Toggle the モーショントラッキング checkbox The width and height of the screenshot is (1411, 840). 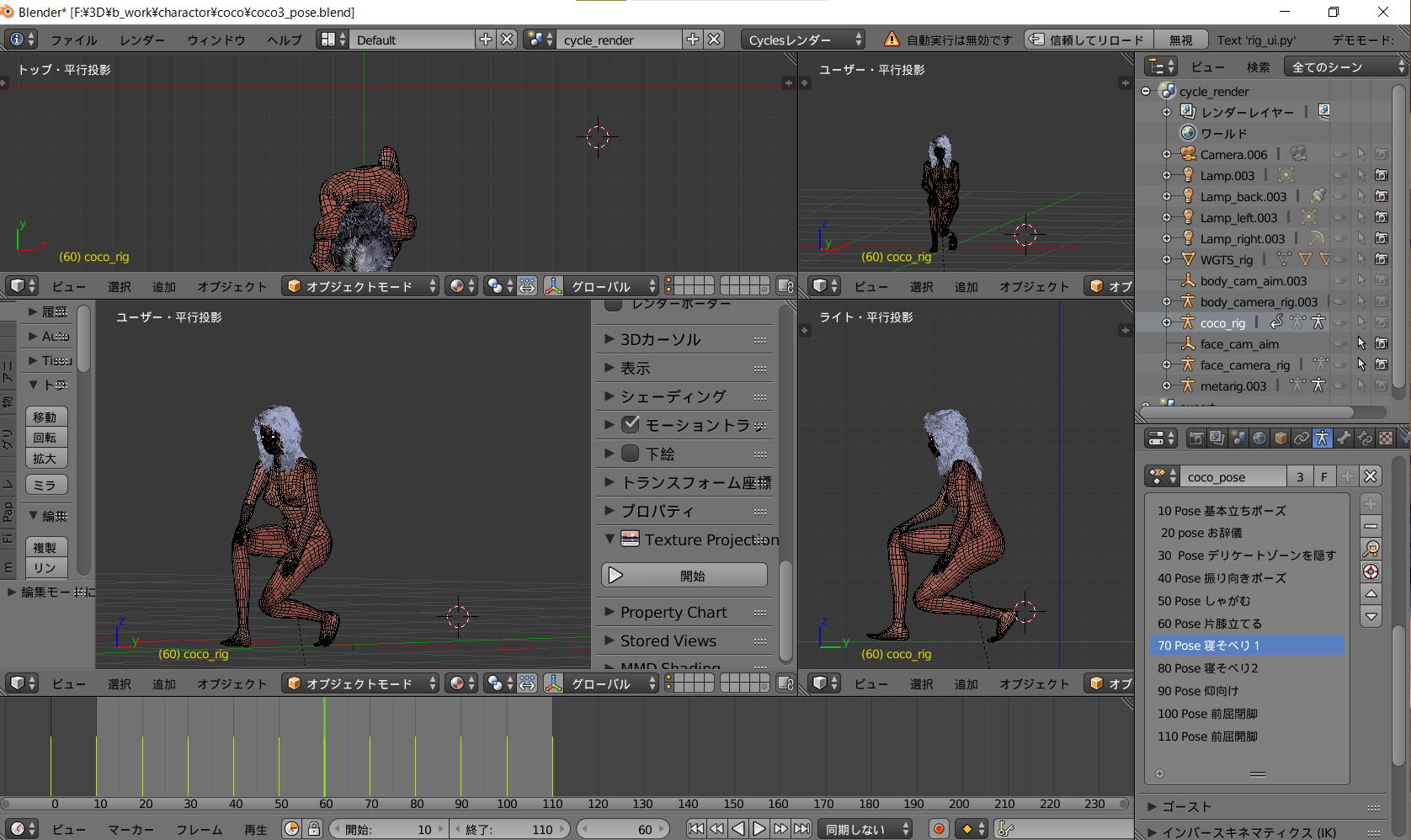631,425
